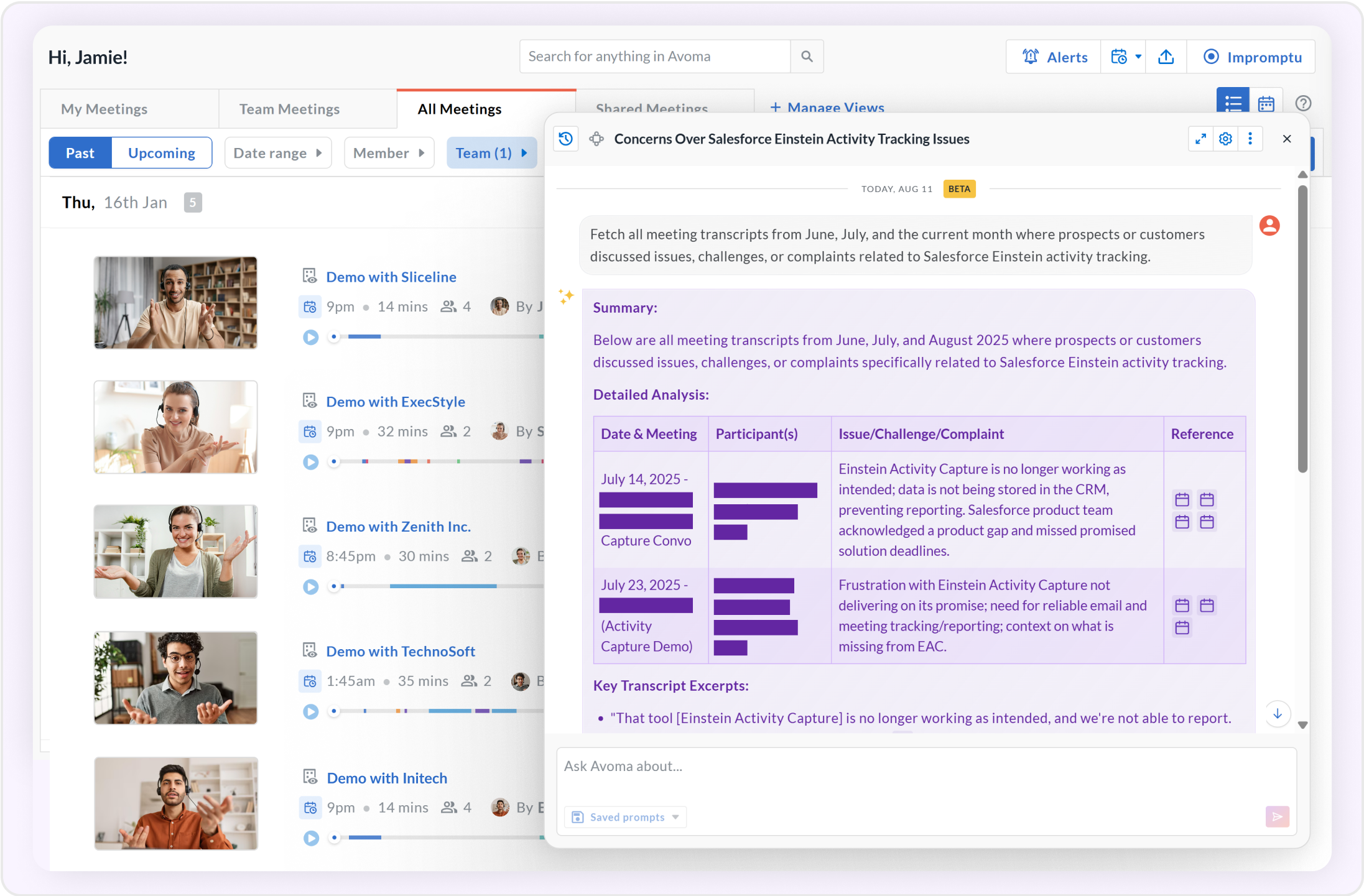Click the ExecStyle calendar time icon
1364x896 pixels.
[x=310, y=432]
